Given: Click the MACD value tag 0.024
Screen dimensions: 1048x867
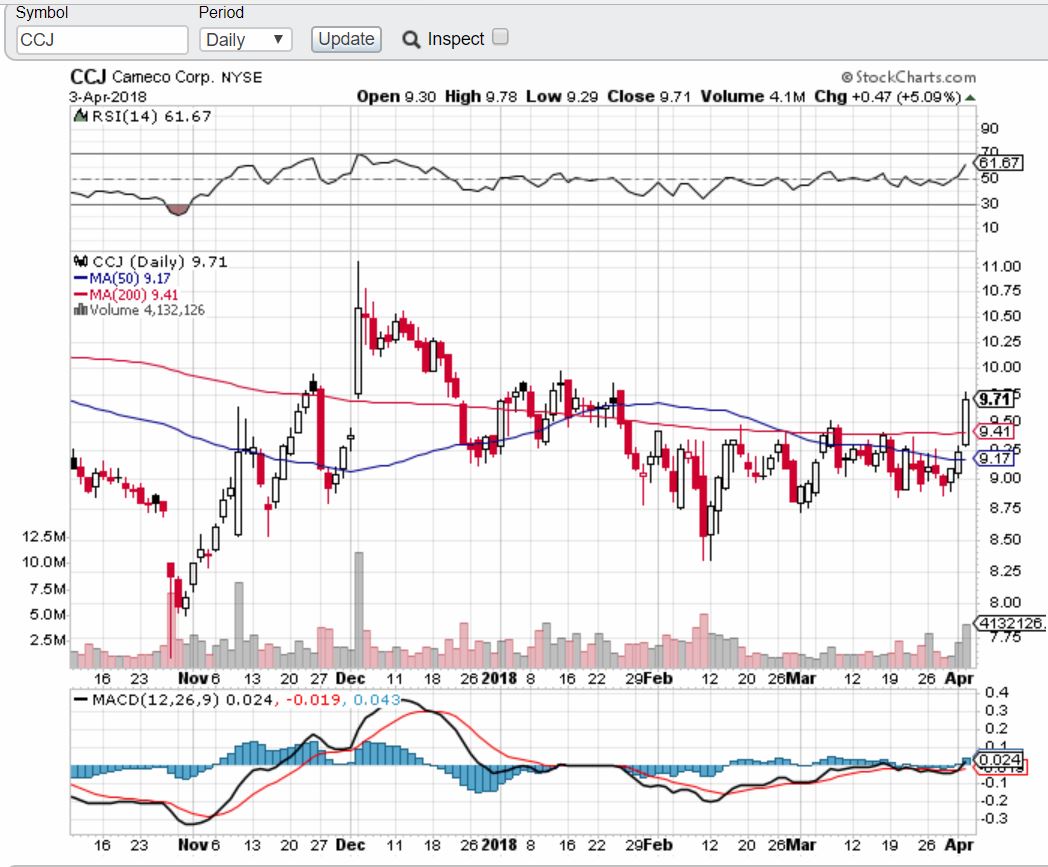Looking at the screenshot, I should (x=999, y=760).
